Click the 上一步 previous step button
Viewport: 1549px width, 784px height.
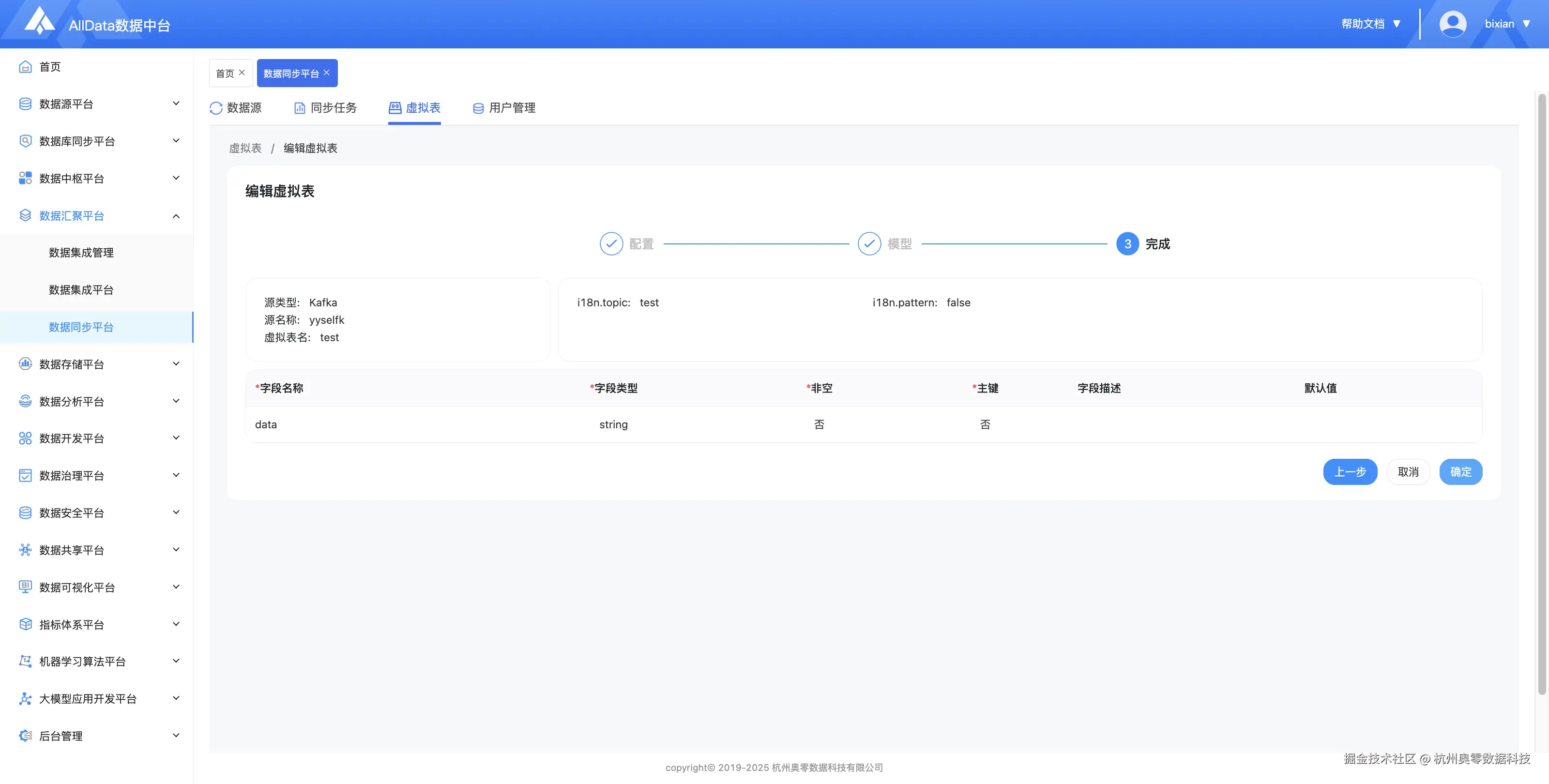1350,472
